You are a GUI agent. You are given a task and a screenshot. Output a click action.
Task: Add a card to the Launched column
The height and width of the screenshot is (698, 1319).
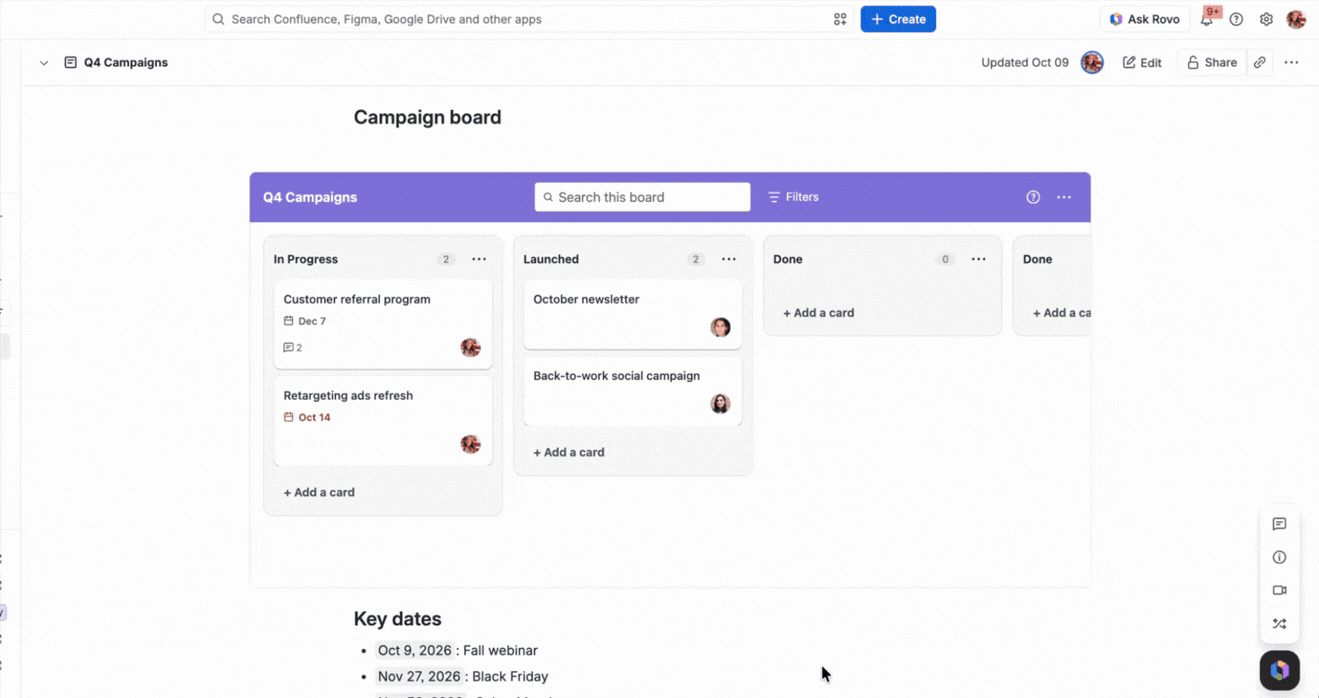[x=569, y=452]
